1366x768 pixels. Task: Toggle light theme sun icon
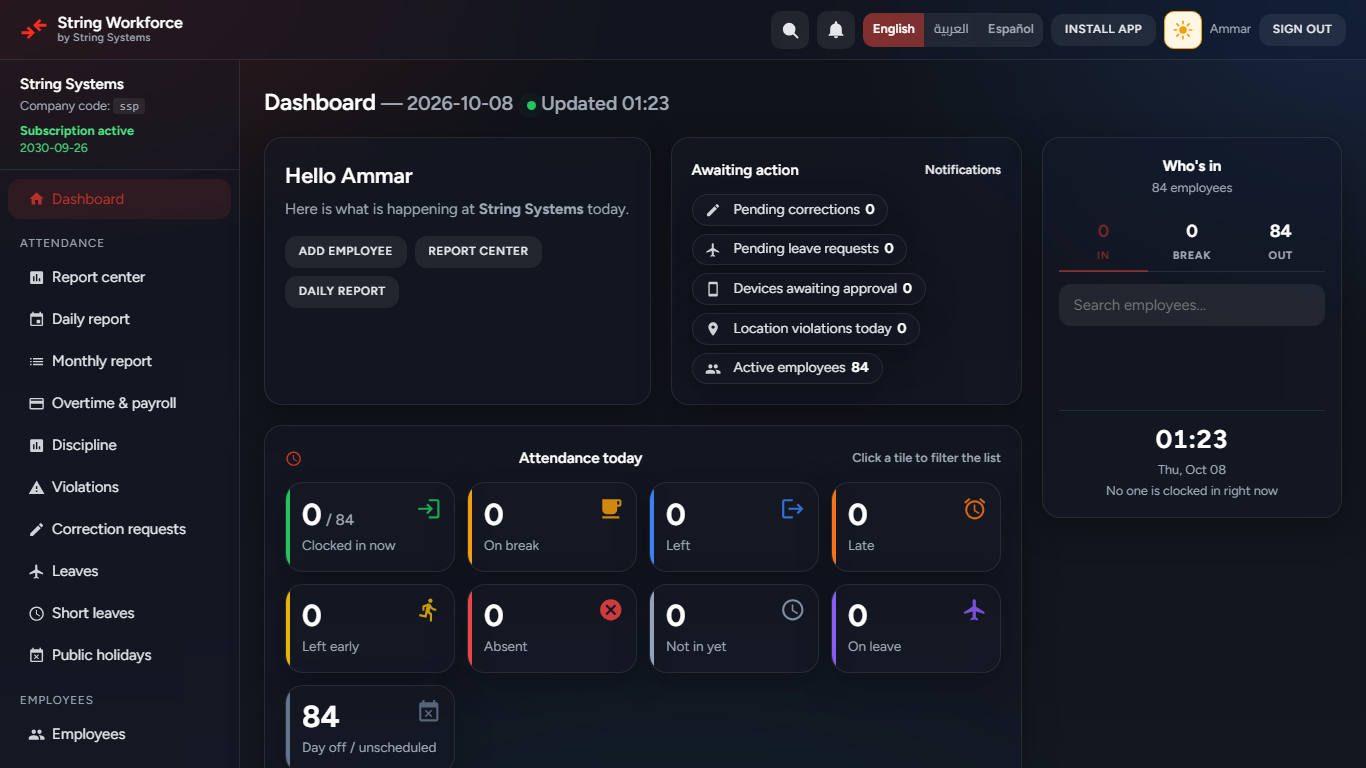(x=1183, y=30)
